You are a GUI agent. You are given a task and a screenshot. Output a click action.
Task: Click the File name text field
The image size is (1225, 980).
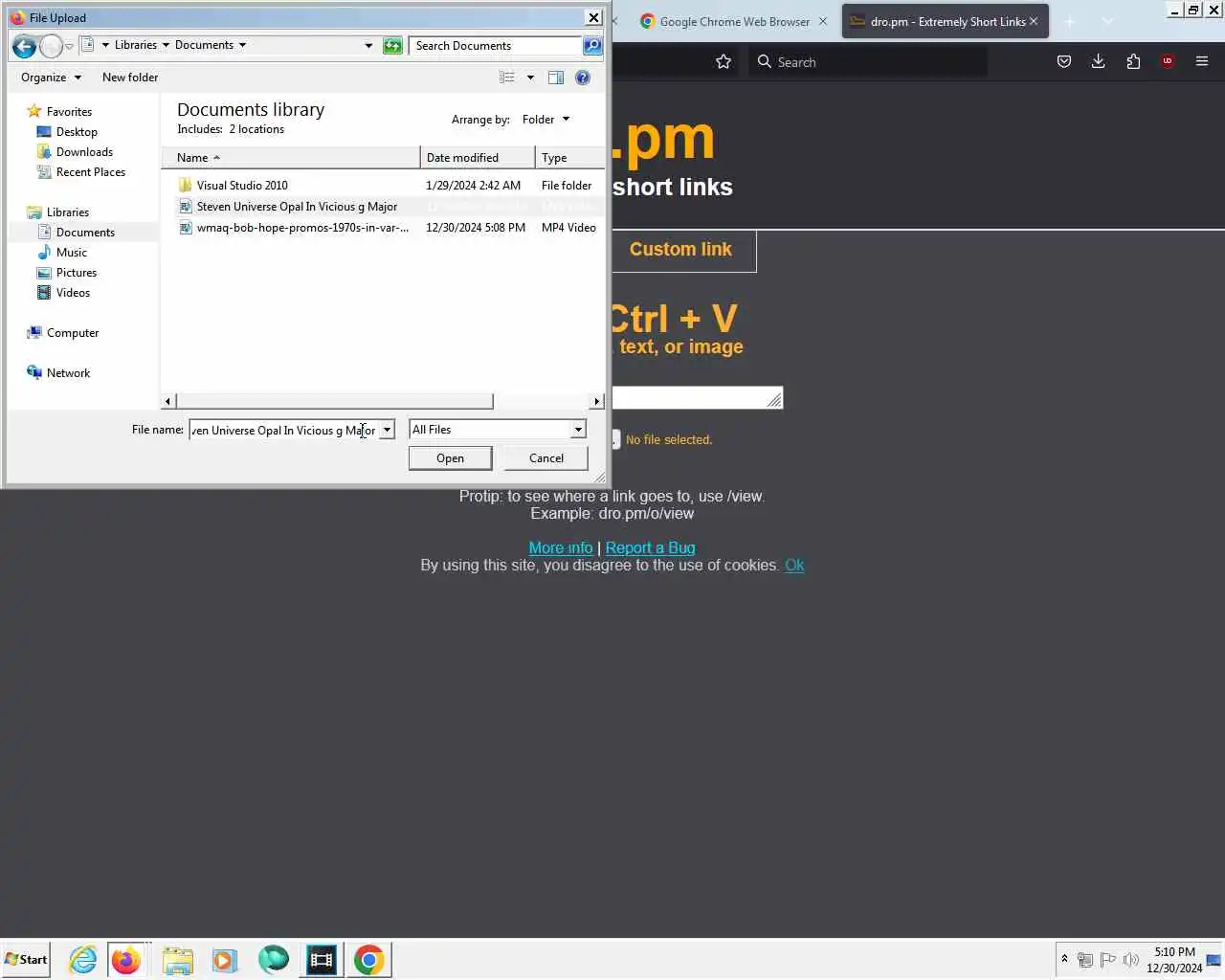tap(284, 431)
